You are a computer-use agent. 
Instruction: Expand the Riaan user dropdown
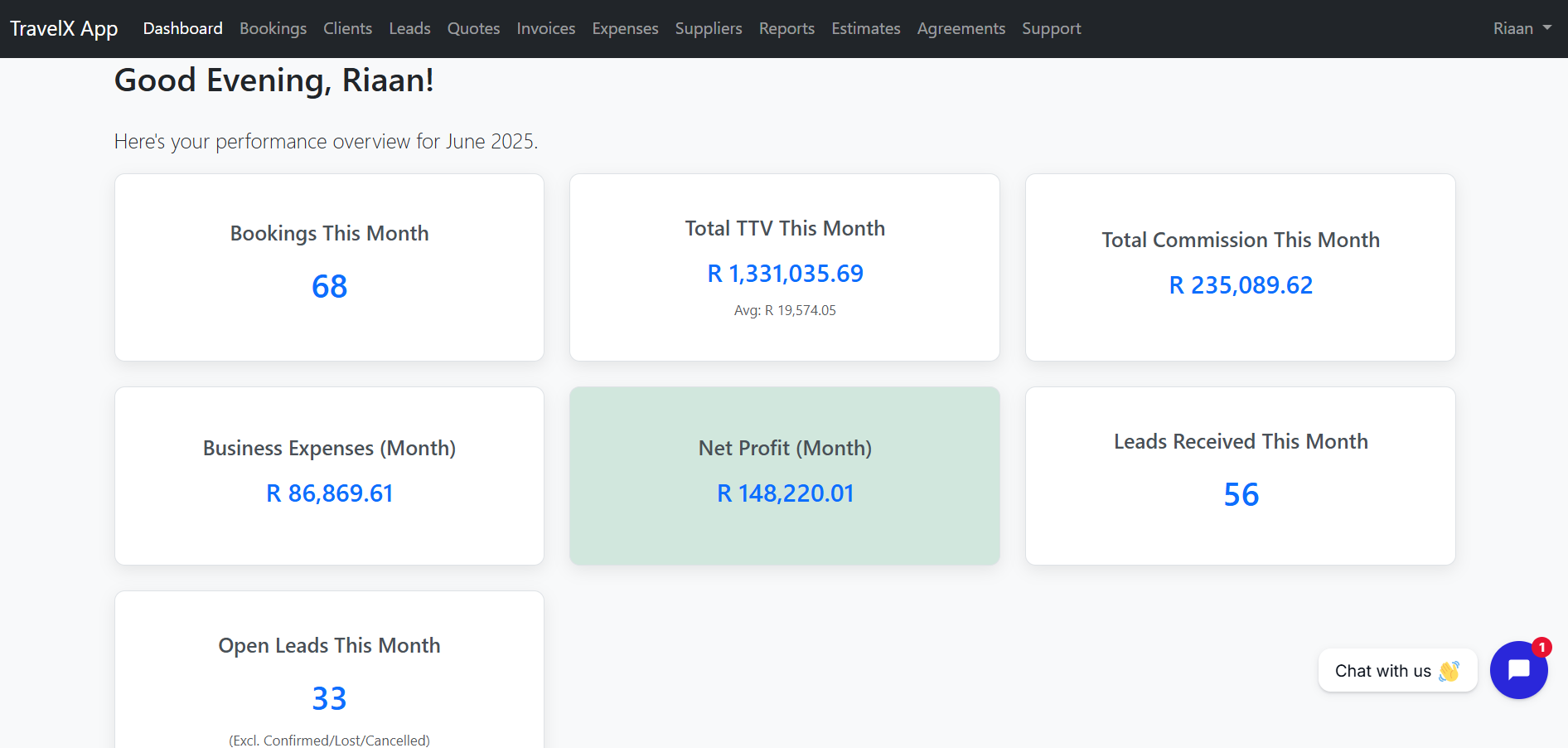click(x=1522, y=28)
